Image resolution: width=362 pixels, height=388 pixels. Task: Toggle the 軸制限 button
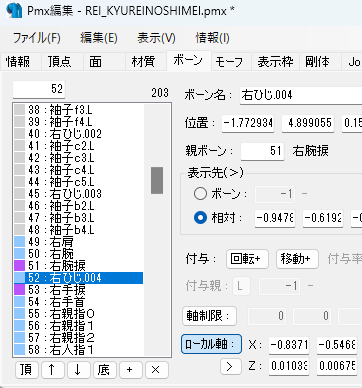(x=209, y=316)
